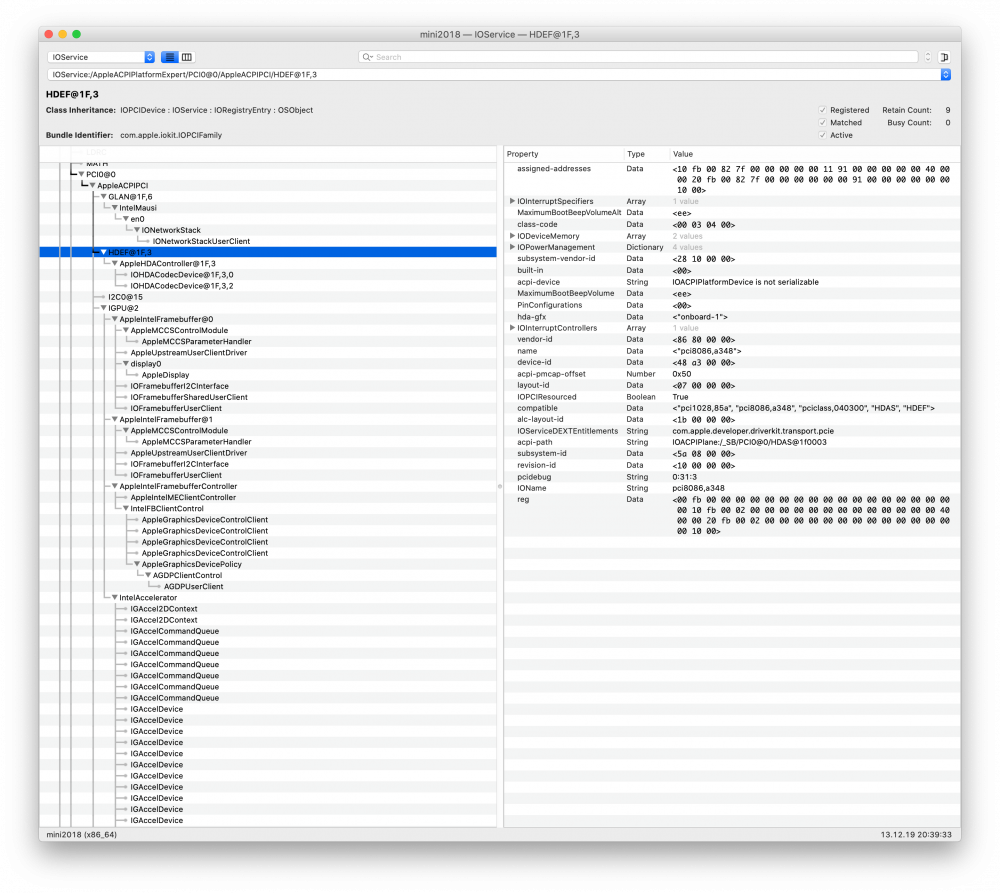Image resolution: width=1000 pixels, height=893 pixels.
Task: Select the AppleDisplay tree entry
Action: (x=165, y=375)
